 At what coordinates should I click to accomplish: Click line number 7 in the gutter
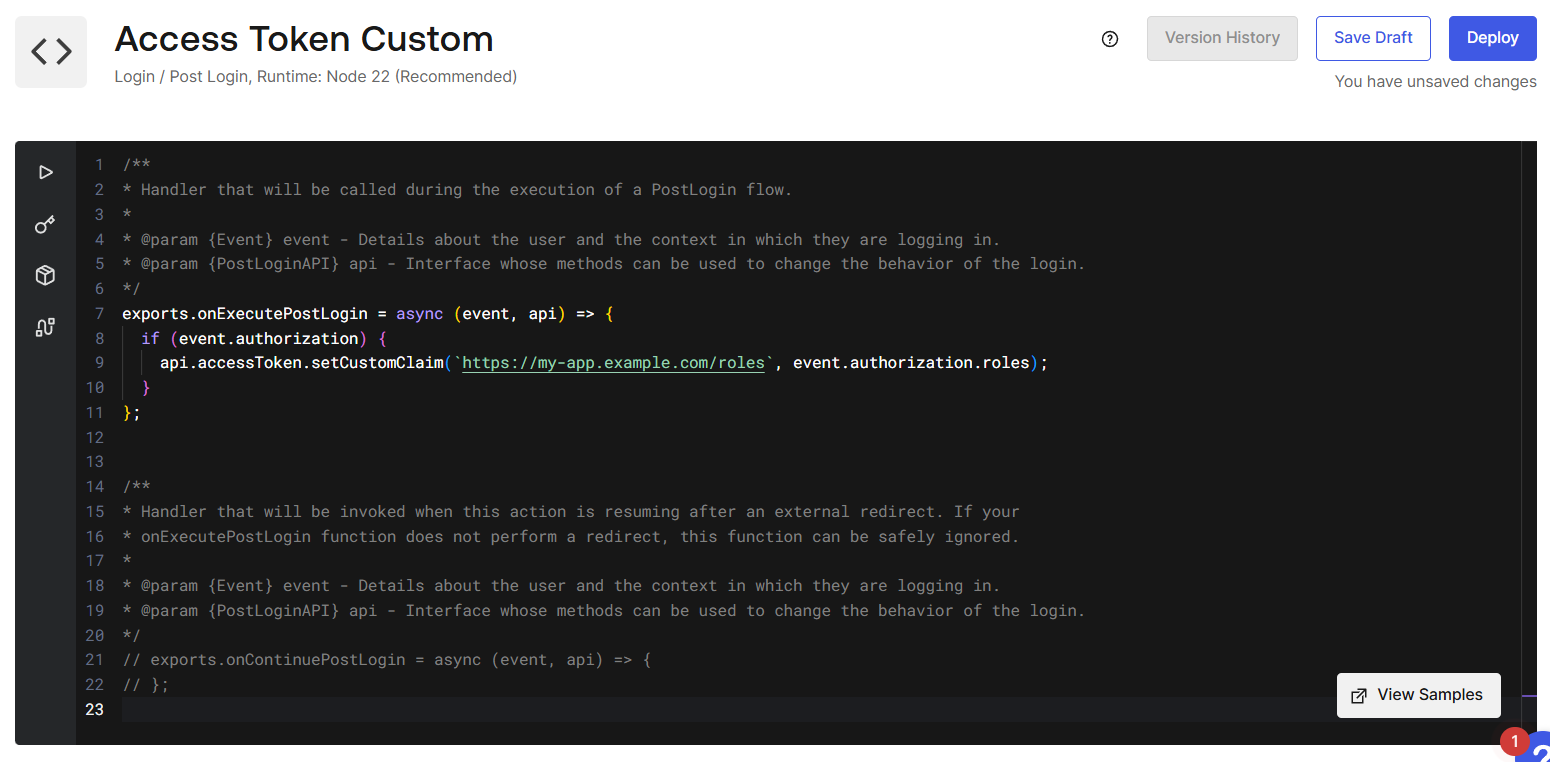(x=99, y=314)
